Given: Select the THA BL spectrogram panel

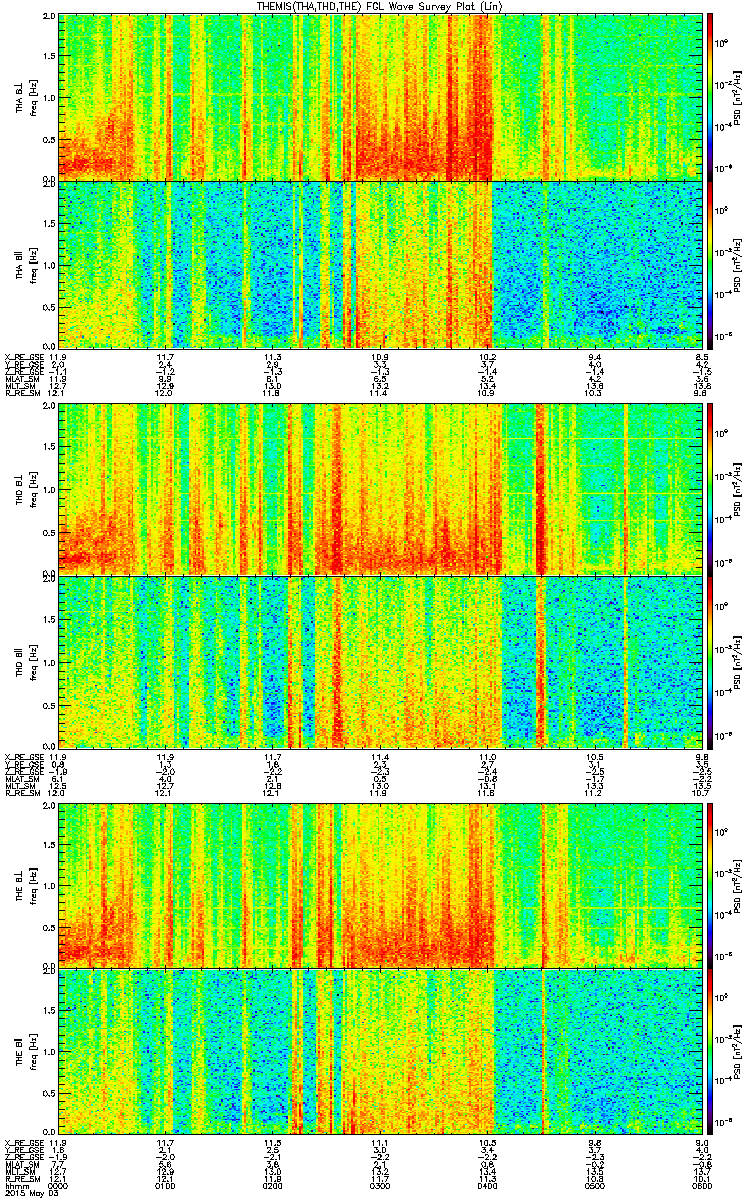Looking at the screenshot, I should click(x=380, y=96).
